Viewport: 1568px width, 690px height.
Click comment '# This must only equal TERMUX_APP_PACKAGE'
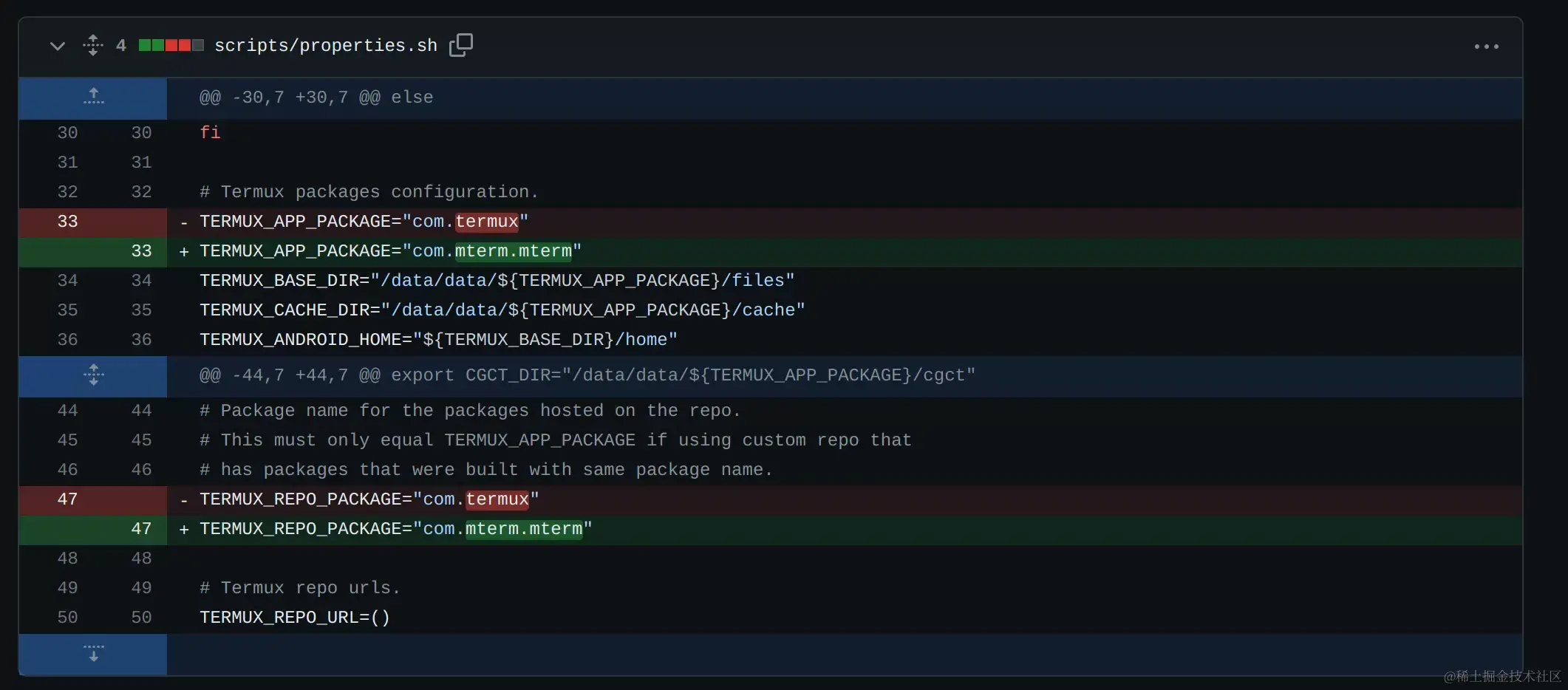(x=556, y=440)
